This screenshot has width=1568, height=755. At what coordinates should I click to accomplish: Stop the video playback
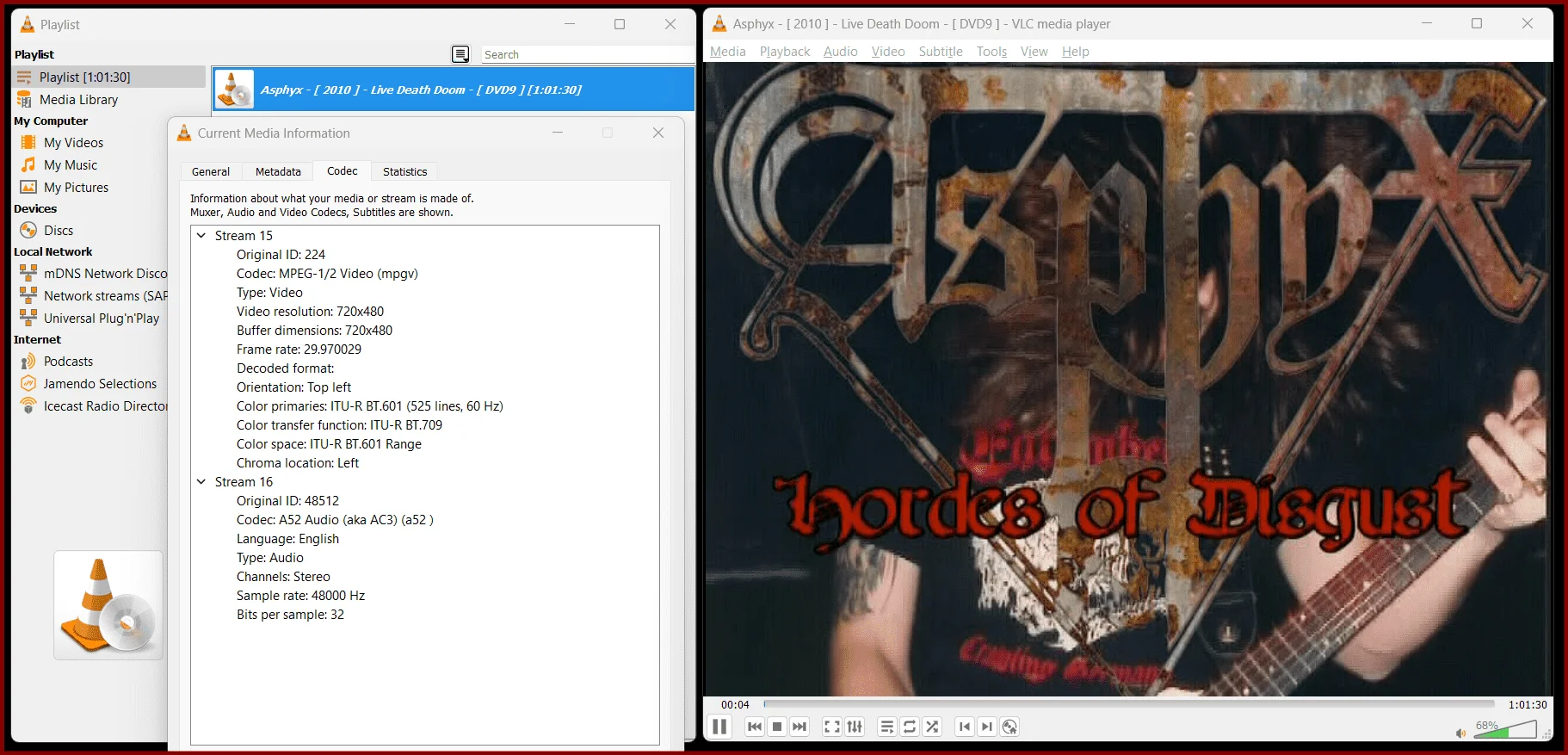[x=777, y=727]
